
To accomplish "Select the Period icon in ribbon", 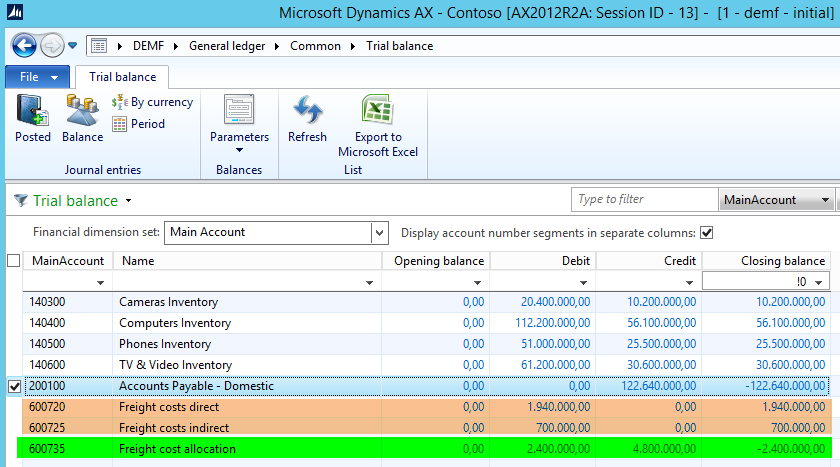I will pos(138,124).
